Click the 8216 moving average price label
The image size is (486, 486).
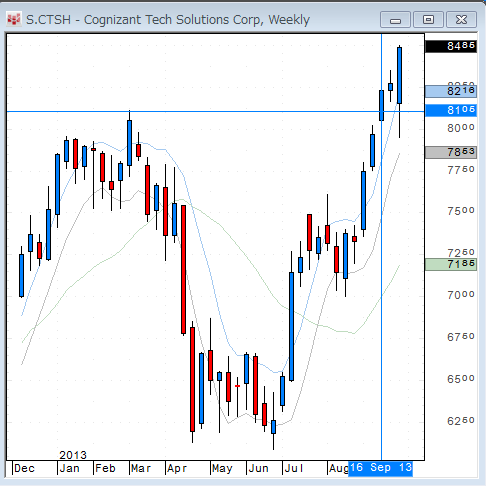pos(451,91)
